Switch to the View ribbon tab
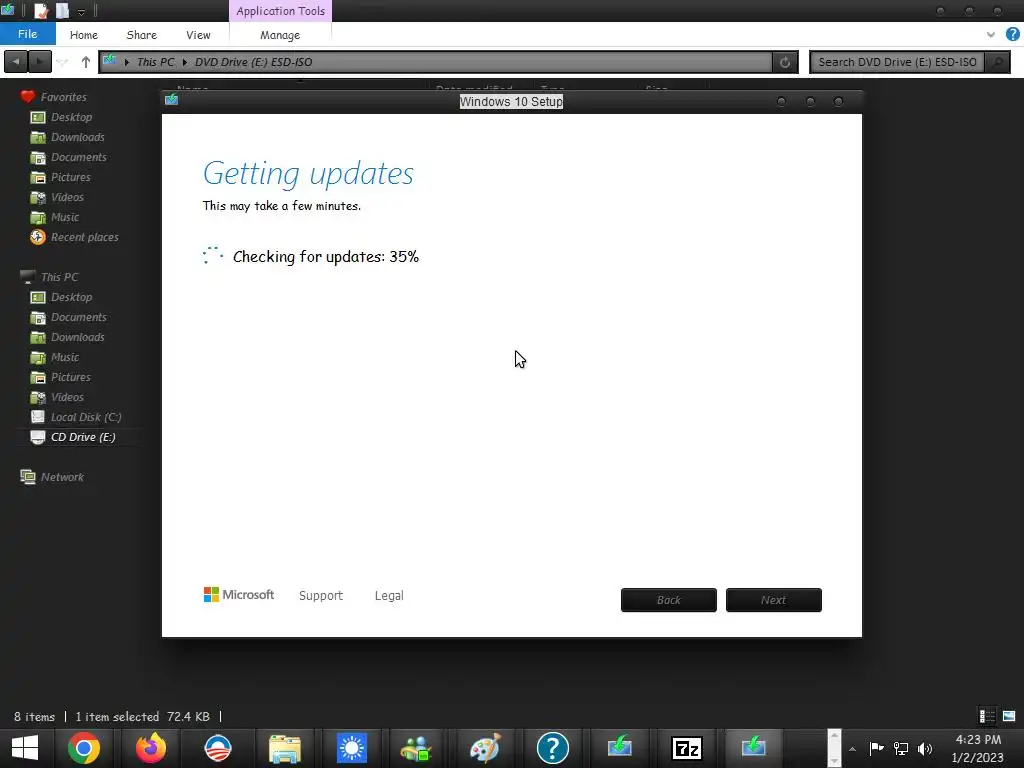The height and width of the screenshot is (768, 1024). [198, 35]
